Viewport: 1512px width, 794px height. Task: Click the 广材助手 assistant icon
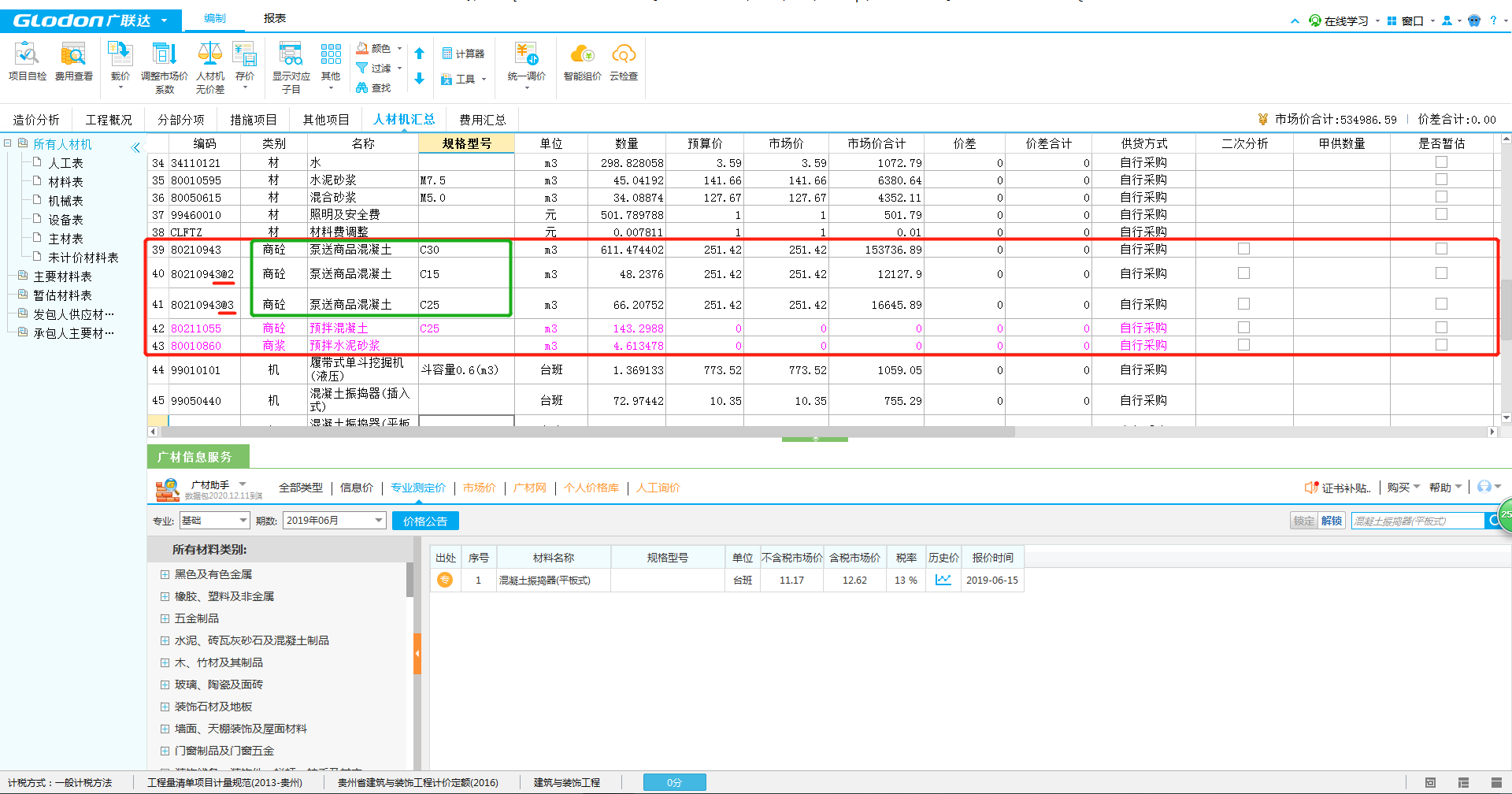(167, 490)
